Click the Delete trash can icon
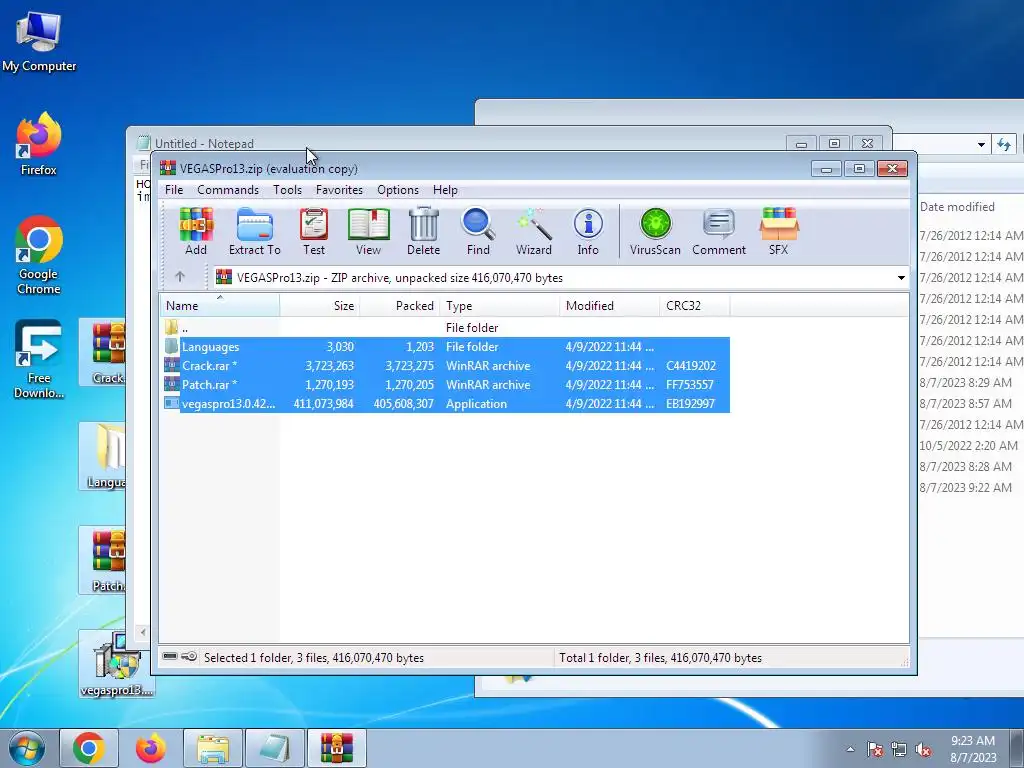Viewport: 1024px width, 768px height. click(423, 231)
